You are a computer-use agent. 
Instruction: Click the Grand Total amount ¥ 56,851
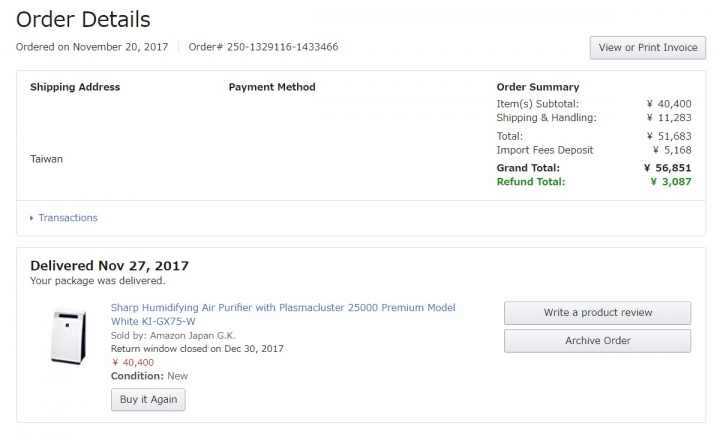pos(668,168)
